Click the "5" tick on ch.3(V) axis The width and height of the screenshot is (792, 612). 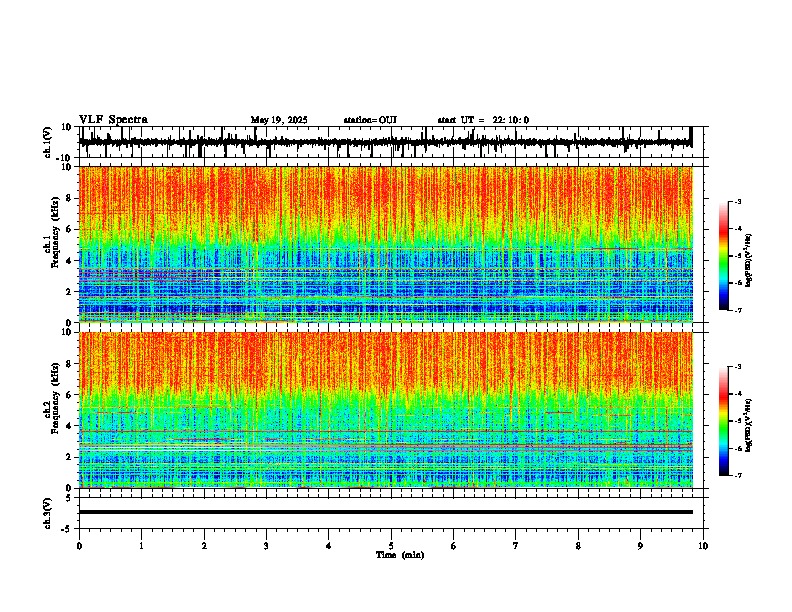[x=69, y=498]
